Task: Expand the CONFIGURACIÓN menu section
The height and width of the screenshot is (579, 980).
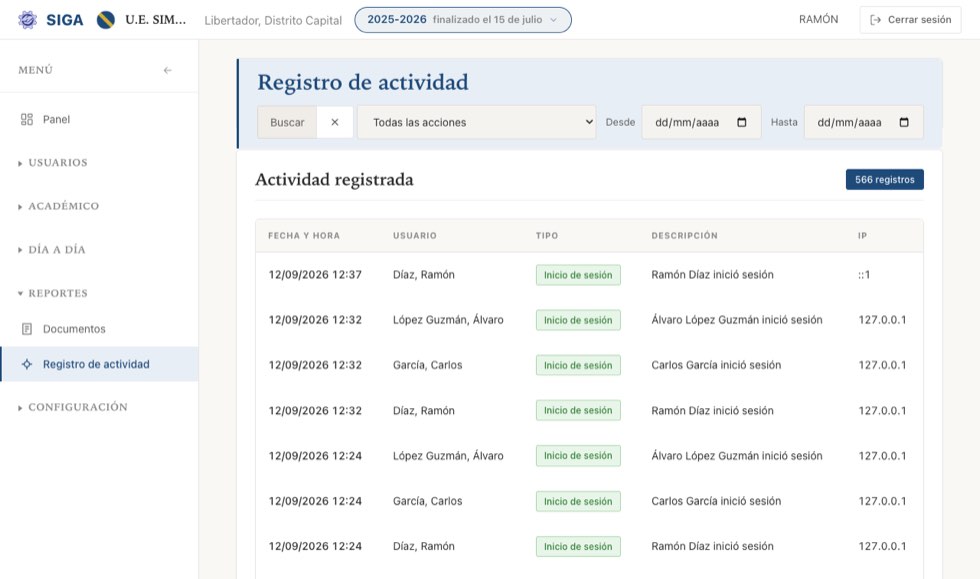Action: tap(73, 407)
